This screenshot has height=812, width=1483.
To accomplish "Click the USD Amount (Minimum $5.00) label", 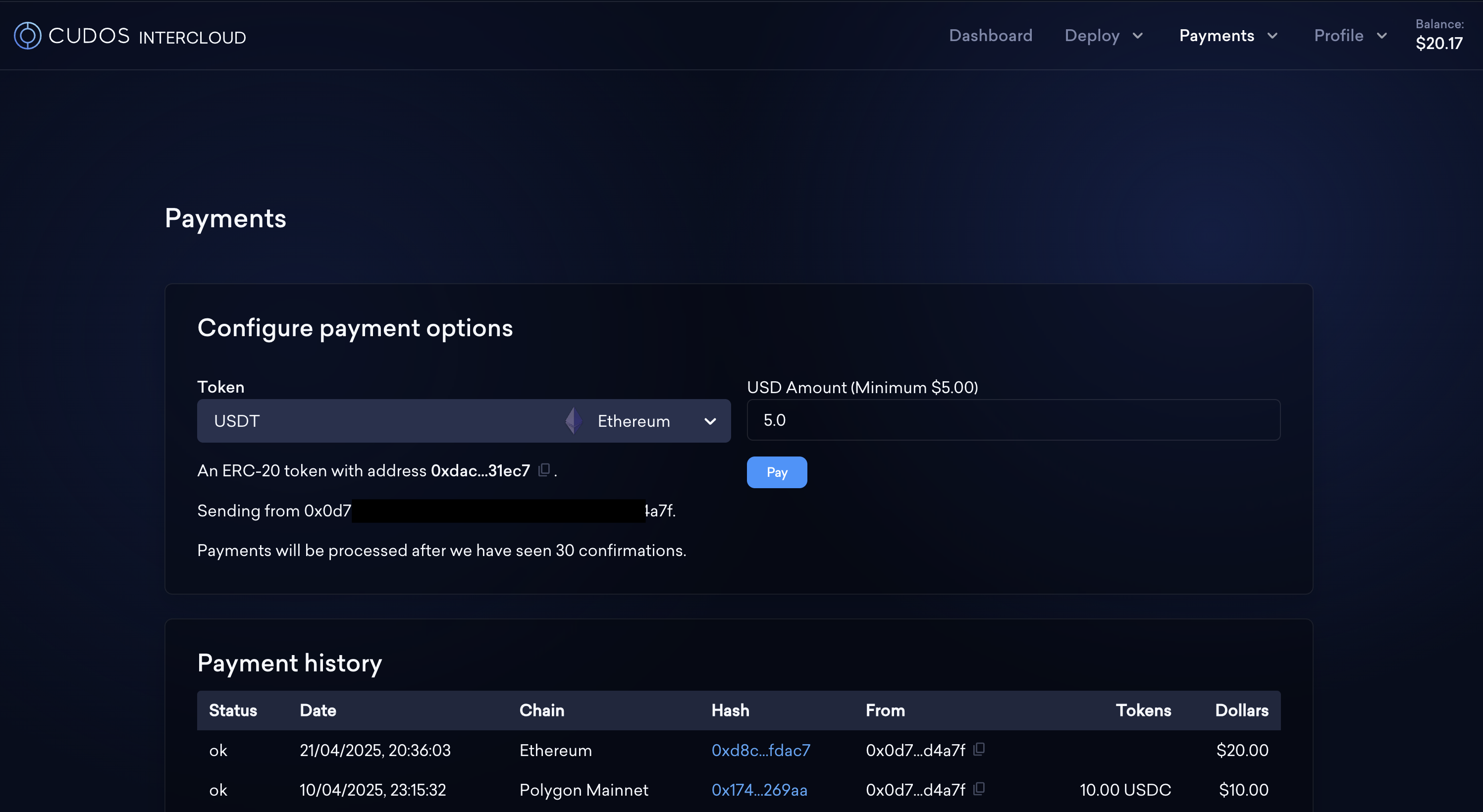I will click(x=862, y=387).
